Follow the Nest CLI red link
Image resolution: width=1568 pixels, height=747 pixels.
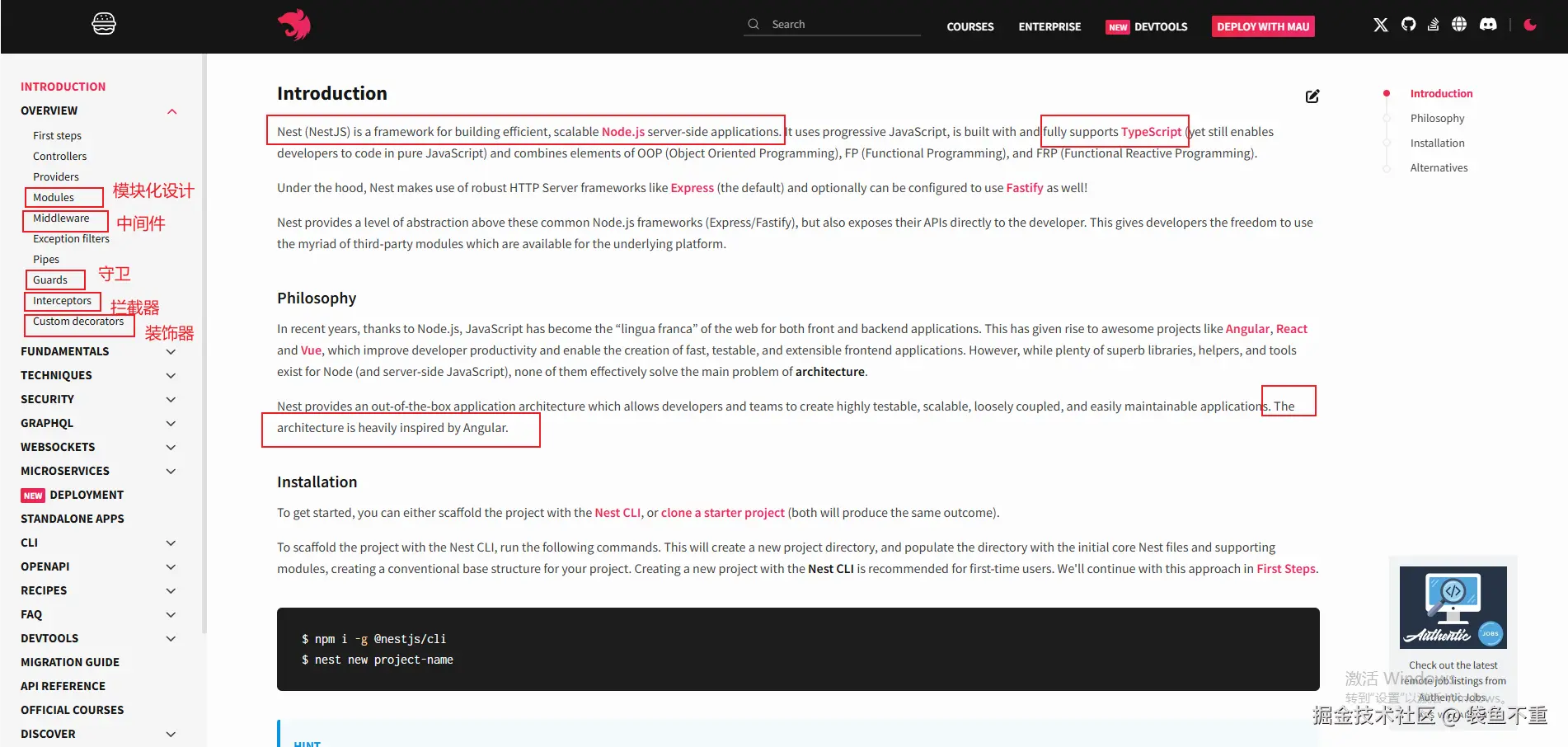click(617, 513)
